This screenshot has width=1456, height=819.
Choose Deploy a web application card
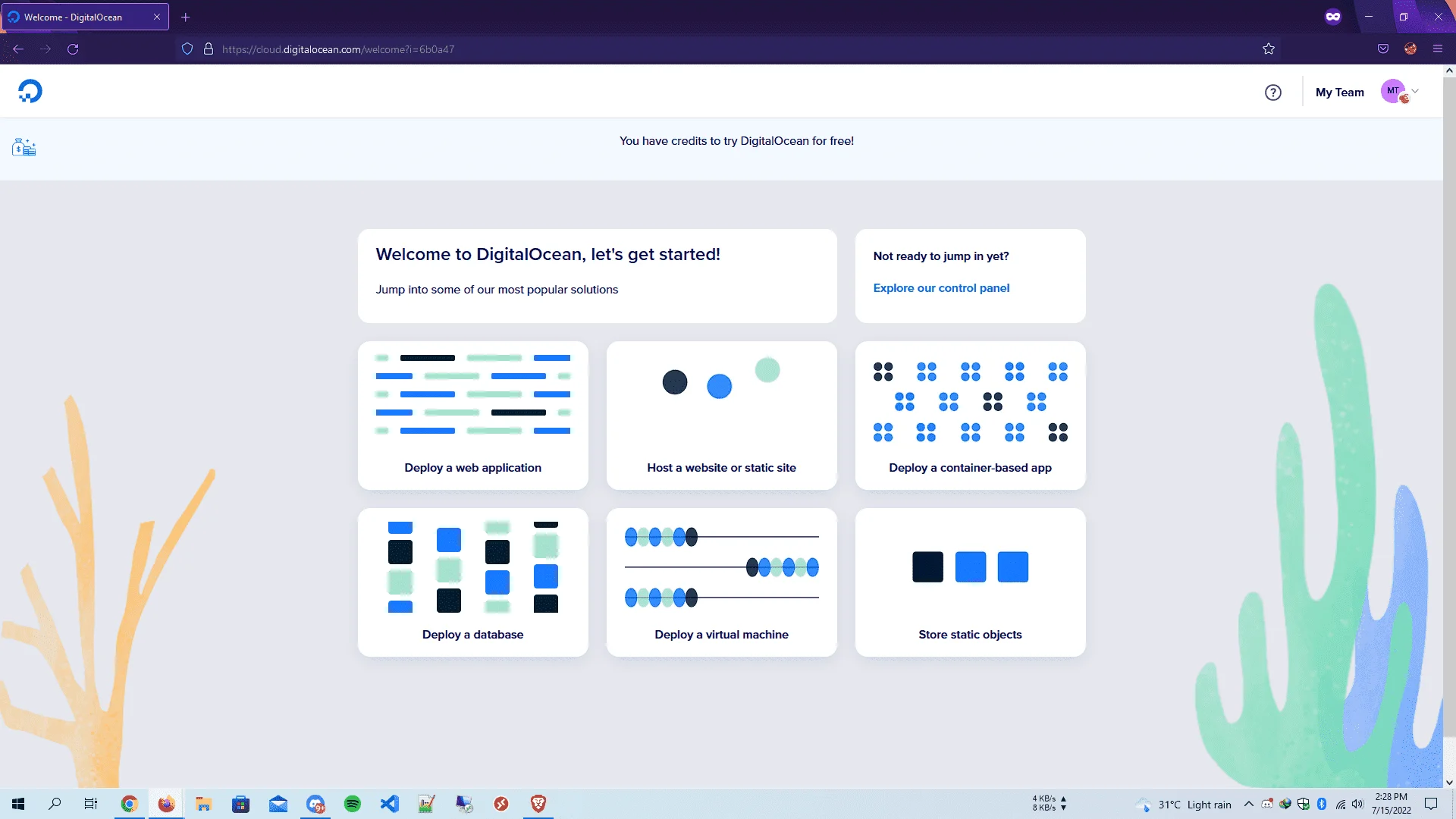coord(473,416)
